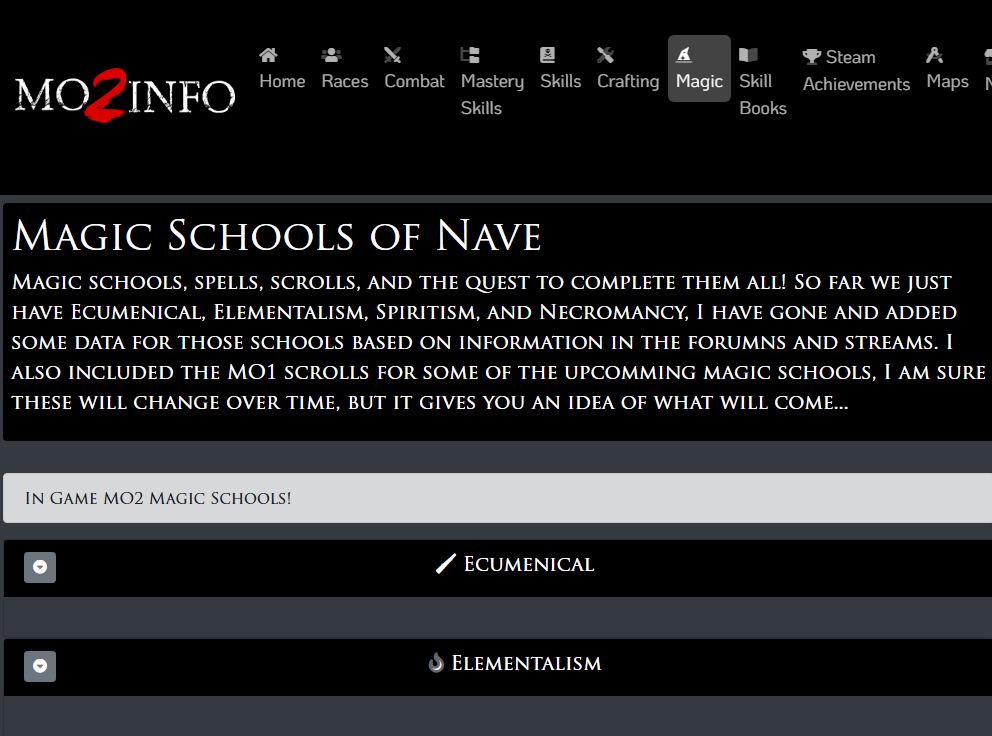
Task: Click the house icon for Home
Action: pos(268,55)
